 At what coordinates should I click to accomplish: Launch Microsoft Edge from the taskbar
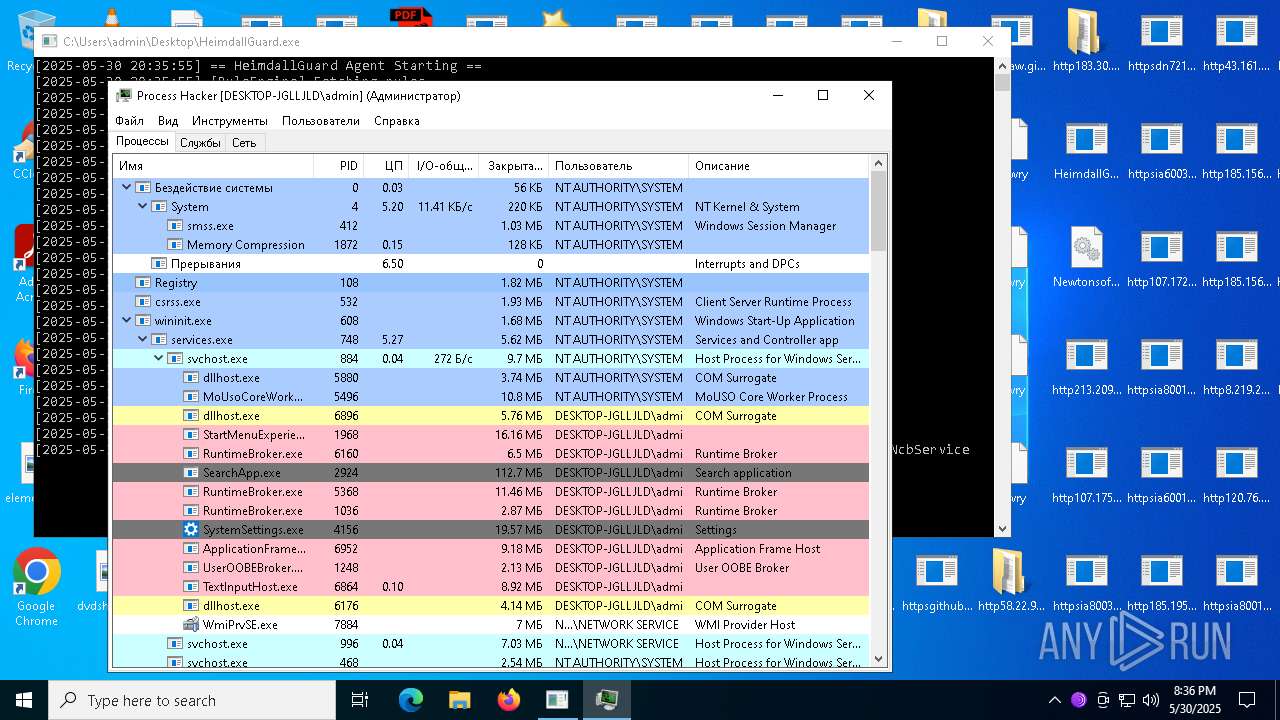[411, 700]
